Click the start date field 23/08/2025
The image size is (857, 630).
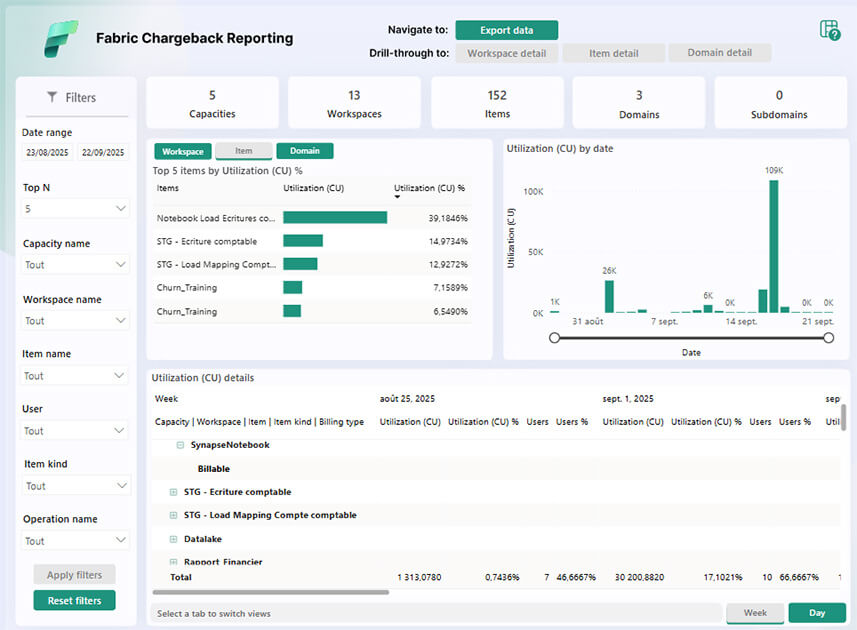[47, 153]
